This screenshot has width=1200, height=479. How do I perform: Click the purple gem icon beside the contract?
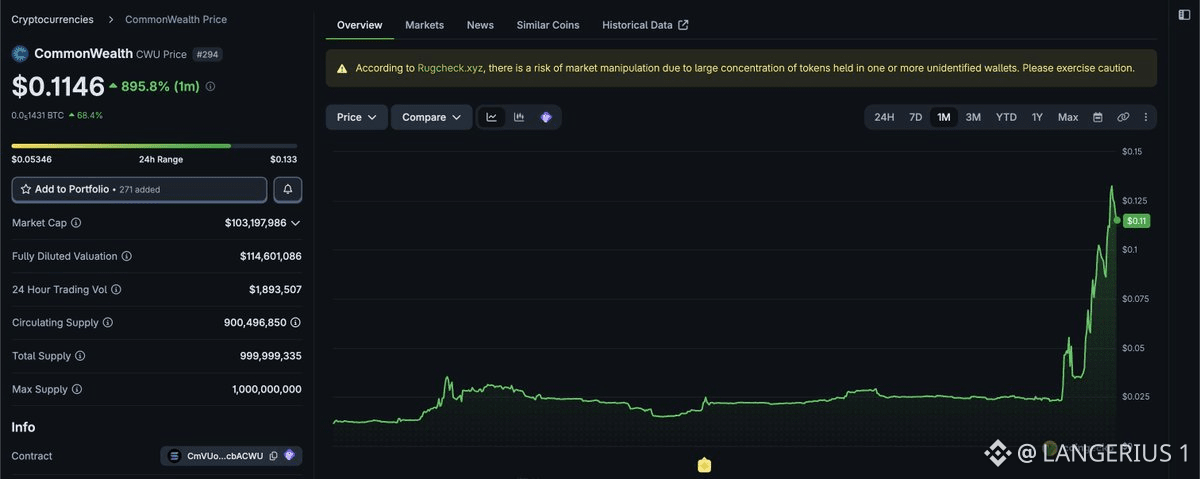click(x=290, y=456)
